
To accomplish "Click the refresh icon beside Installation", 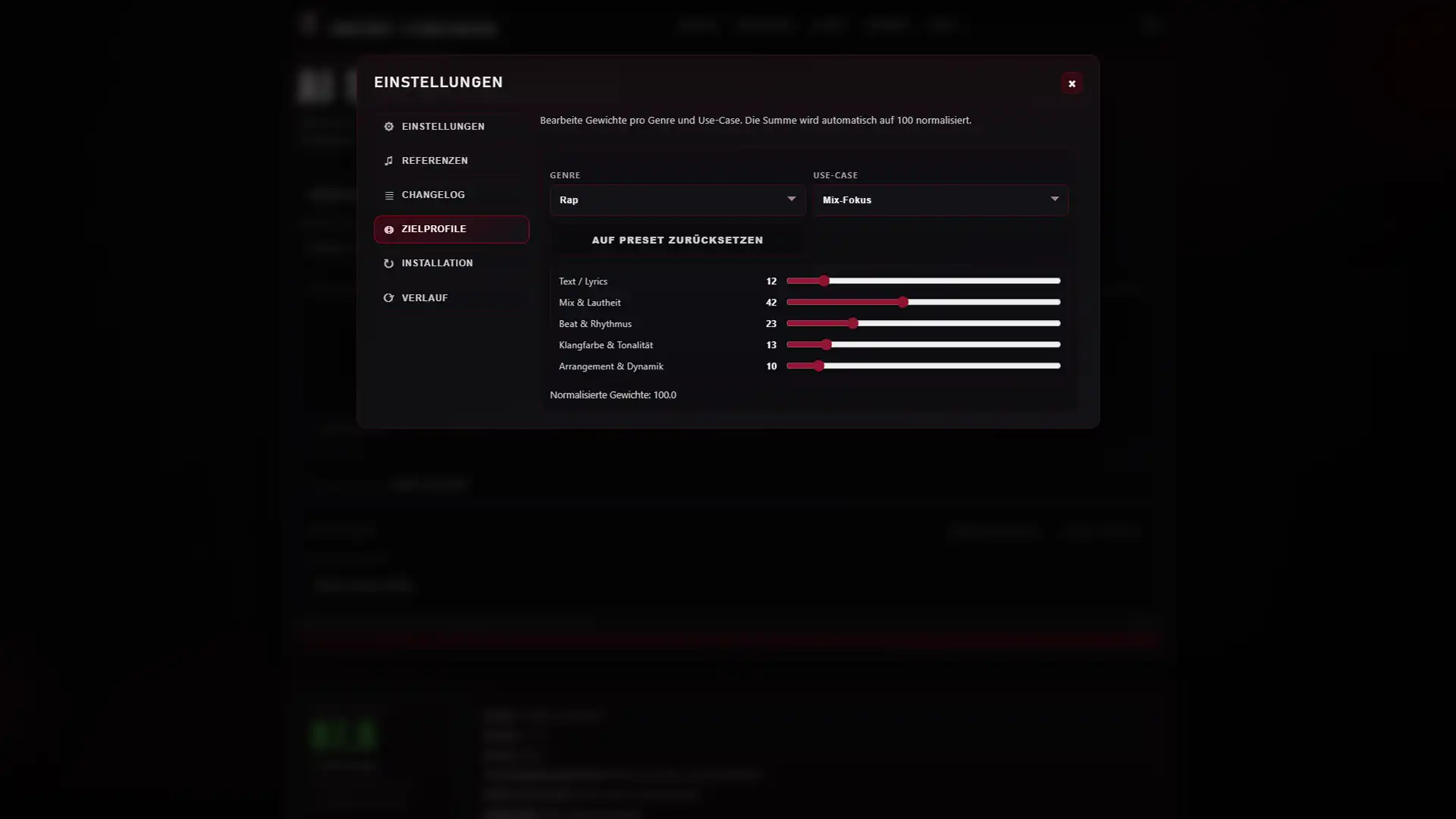I will click(x=389, y=264).
